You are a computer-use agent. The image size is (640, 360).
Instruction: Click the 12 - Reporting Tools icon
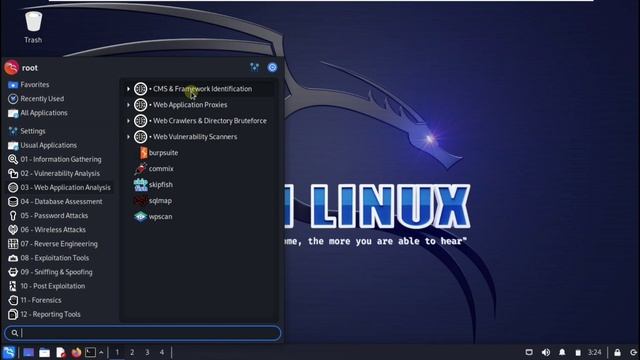(13, 314)
